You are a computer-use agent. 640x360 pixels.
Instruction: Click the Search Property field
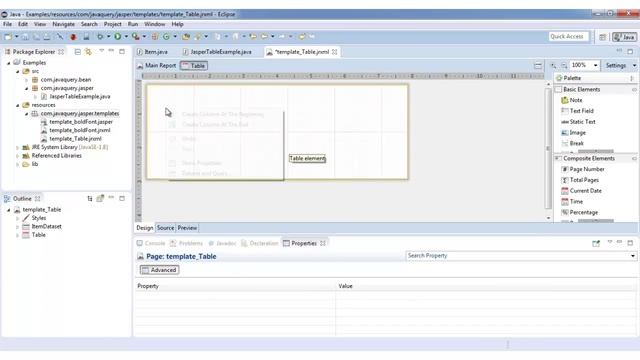[521, 256]
